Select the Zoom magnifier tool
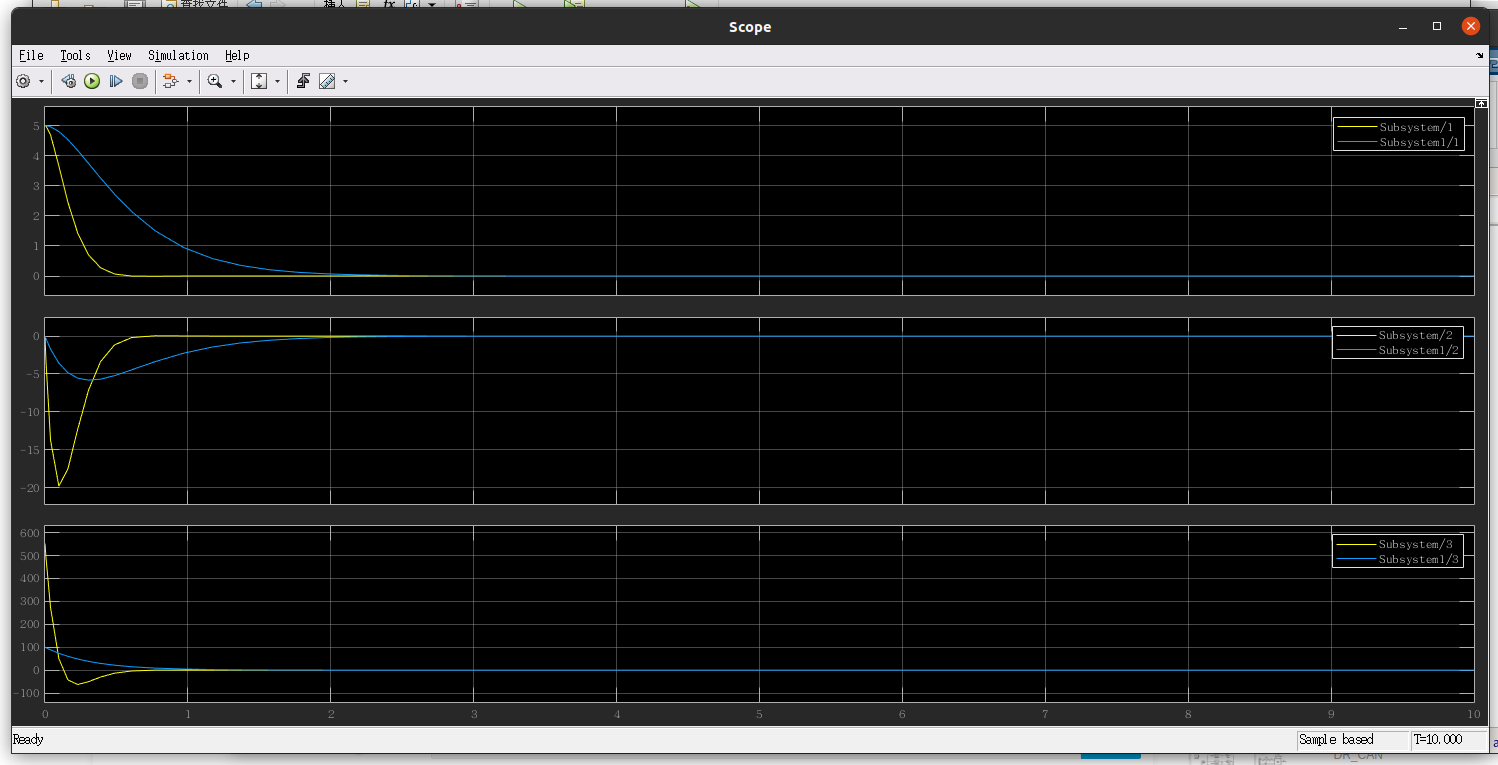Image resolution: width=1498 pixels, height=765 pixels. [215, 81]
